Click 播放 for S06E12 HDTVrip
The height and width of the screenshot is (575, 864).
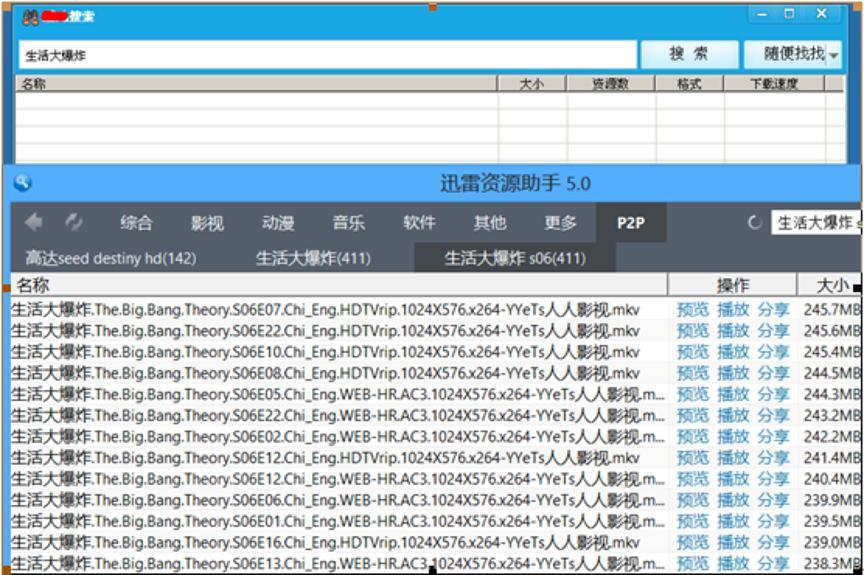pyautogui.click(x=733, y=458)
